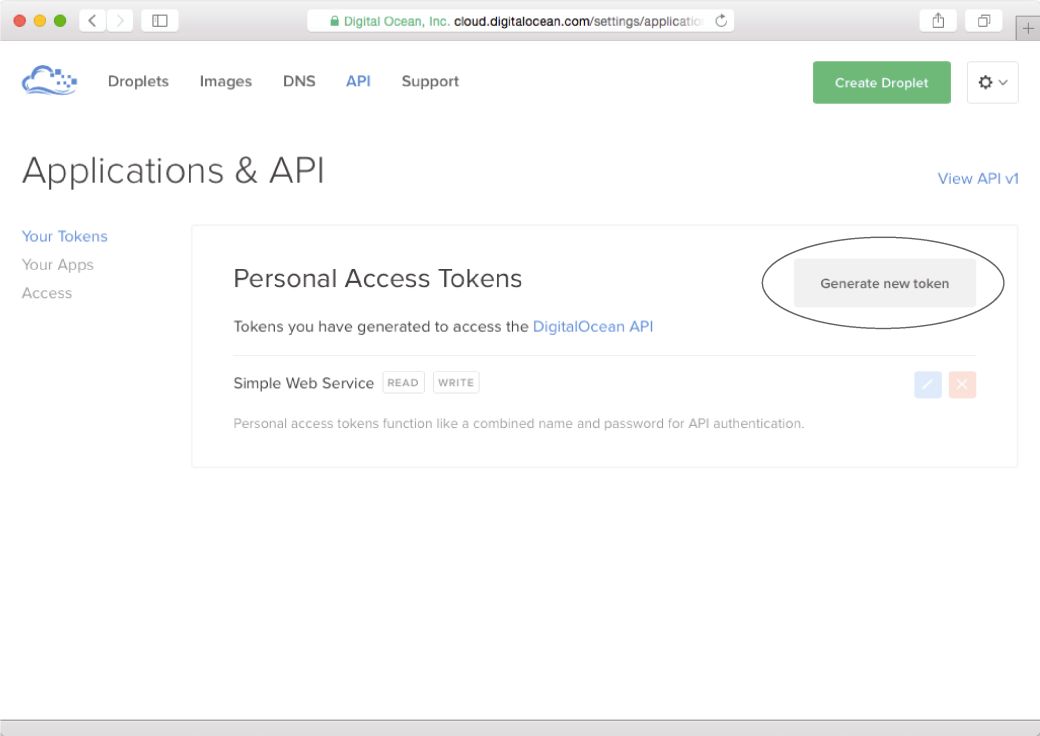Select Your Apps in sidebar
The width and height of the screenshot is (1040, 736).
click(58, 265)
